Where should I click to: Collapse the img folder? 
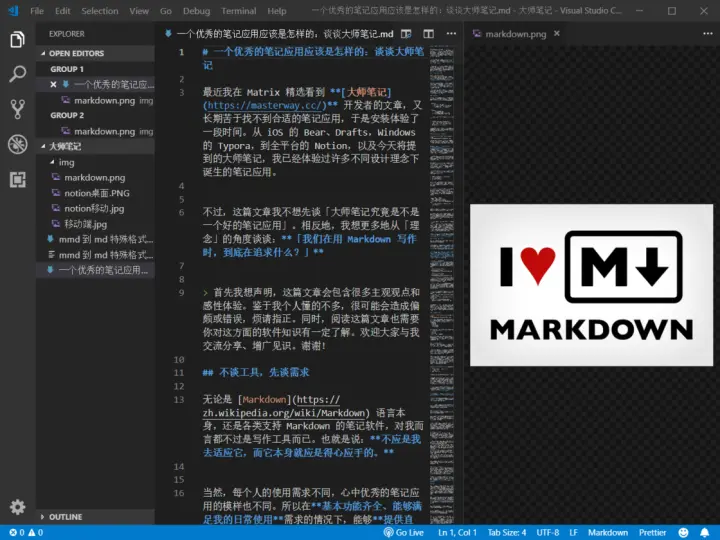(x=95, y=162)
